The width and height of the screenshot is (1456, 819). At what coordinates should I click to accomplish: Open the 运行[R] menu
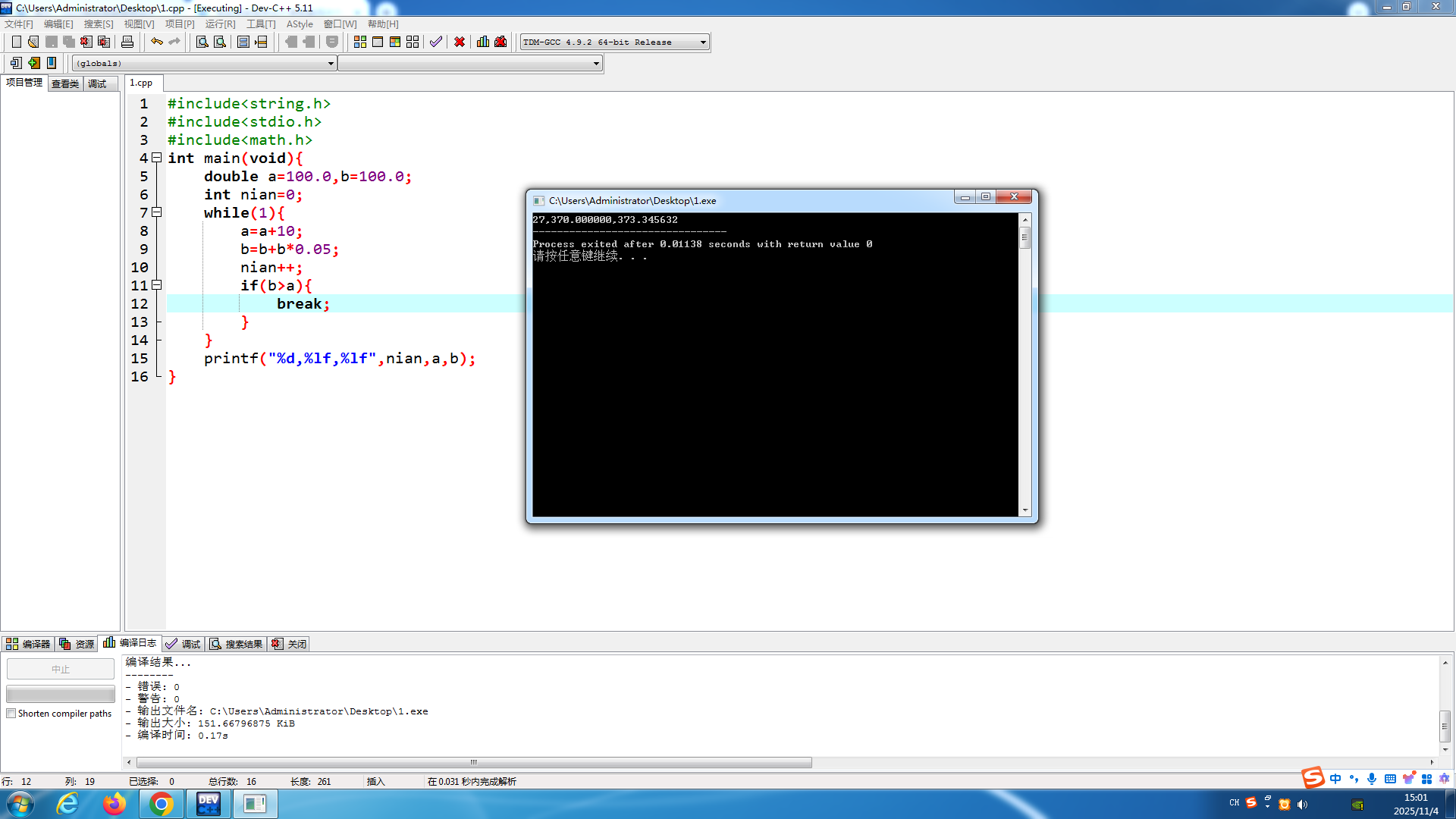[220, 24]
